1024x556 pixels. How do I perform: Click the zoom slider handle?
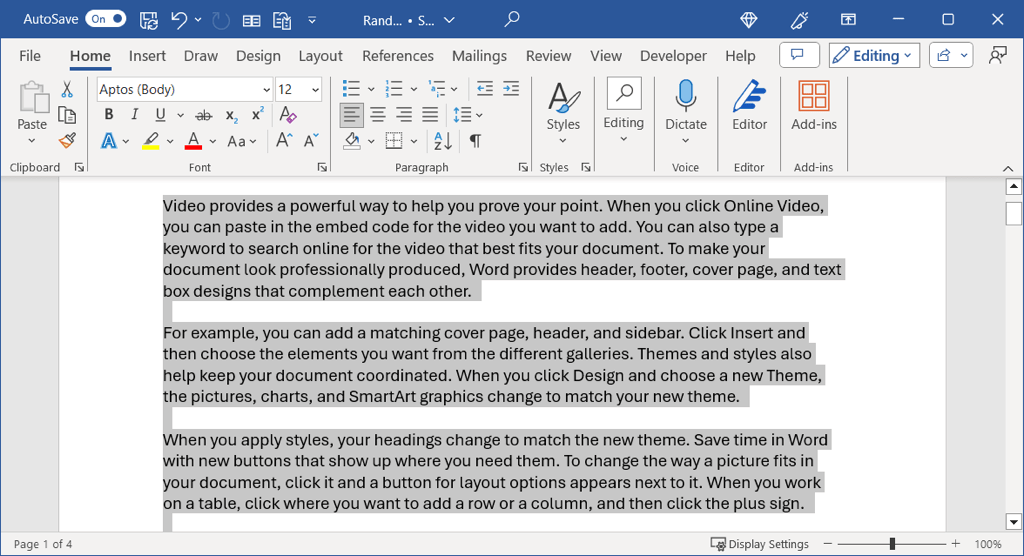892,544
